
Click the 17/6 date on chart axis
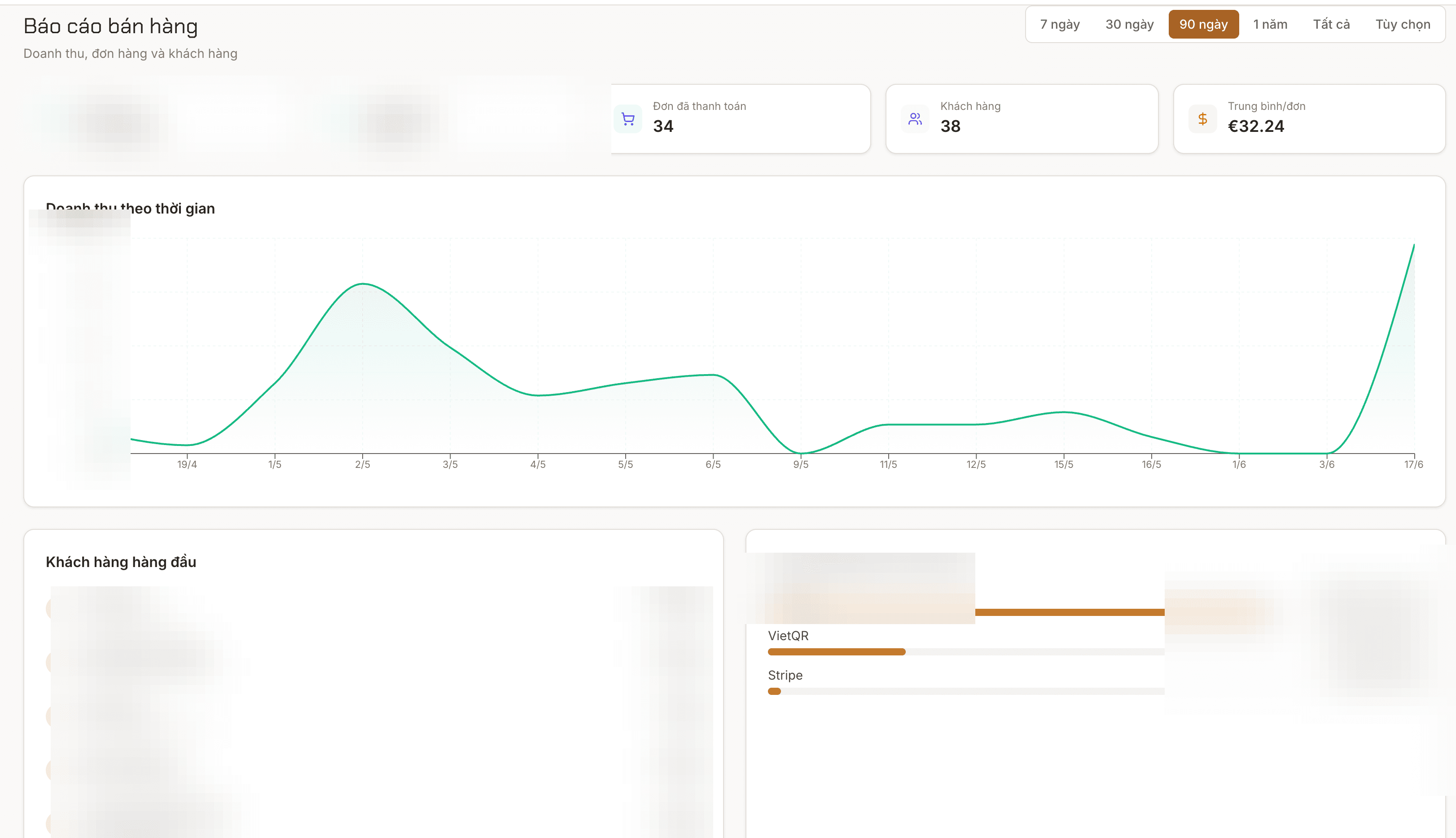(1413, 464)
